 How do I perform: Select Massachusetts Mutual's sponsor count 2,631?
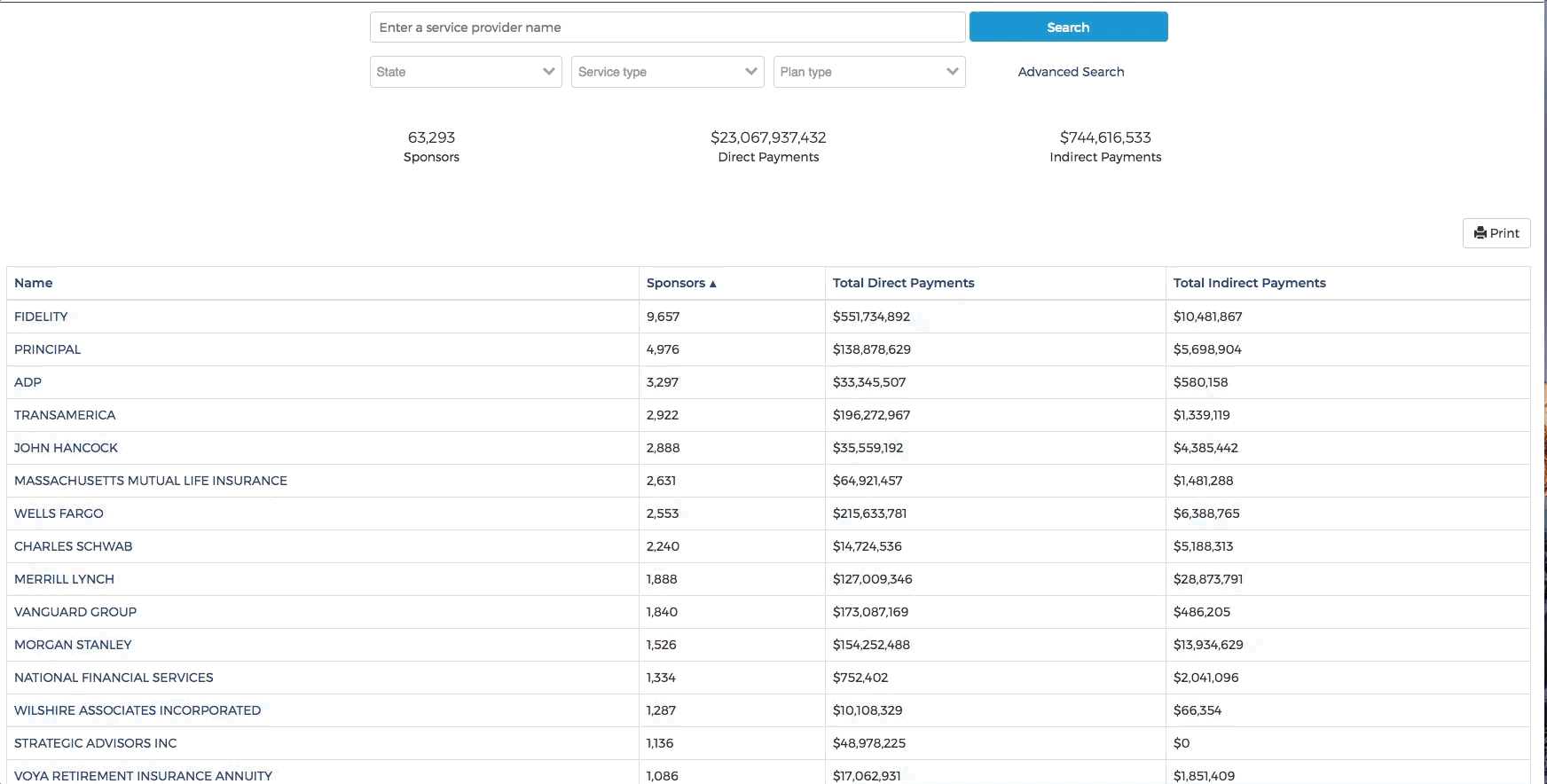(661, 481)
